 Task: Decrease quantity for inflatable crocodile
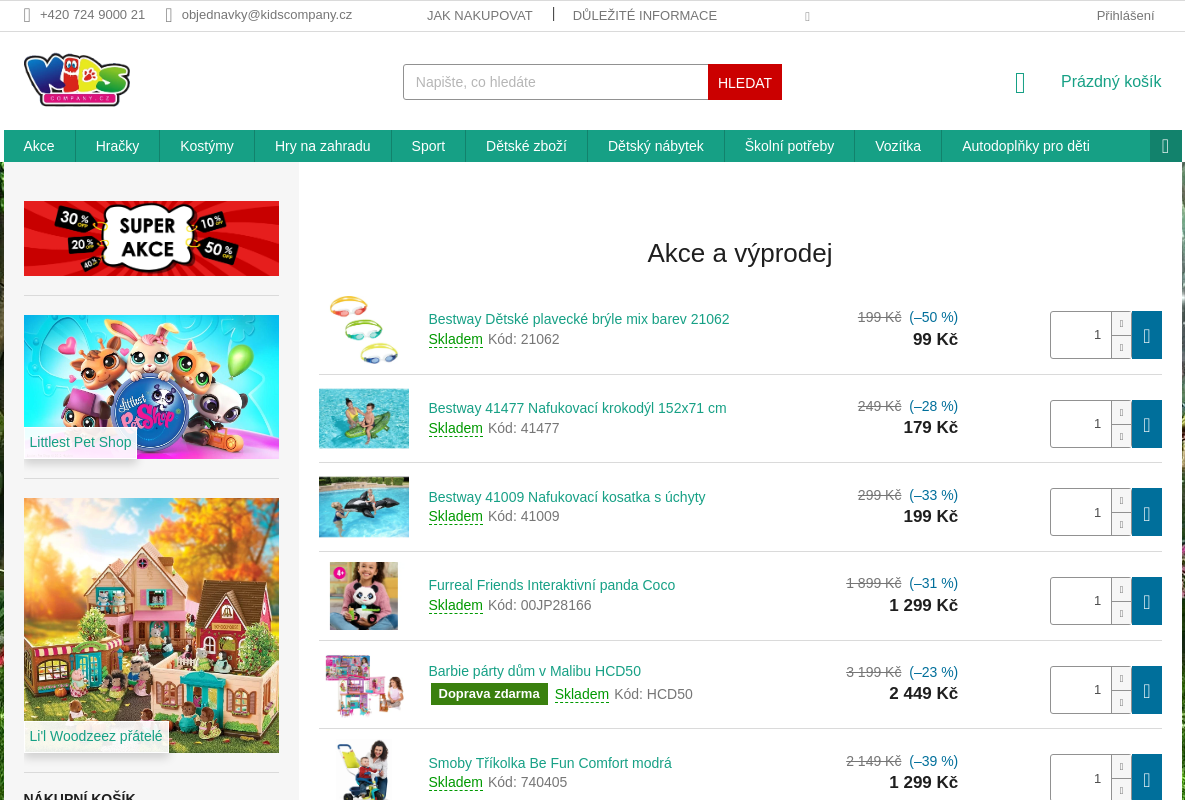click(1121, 436)
